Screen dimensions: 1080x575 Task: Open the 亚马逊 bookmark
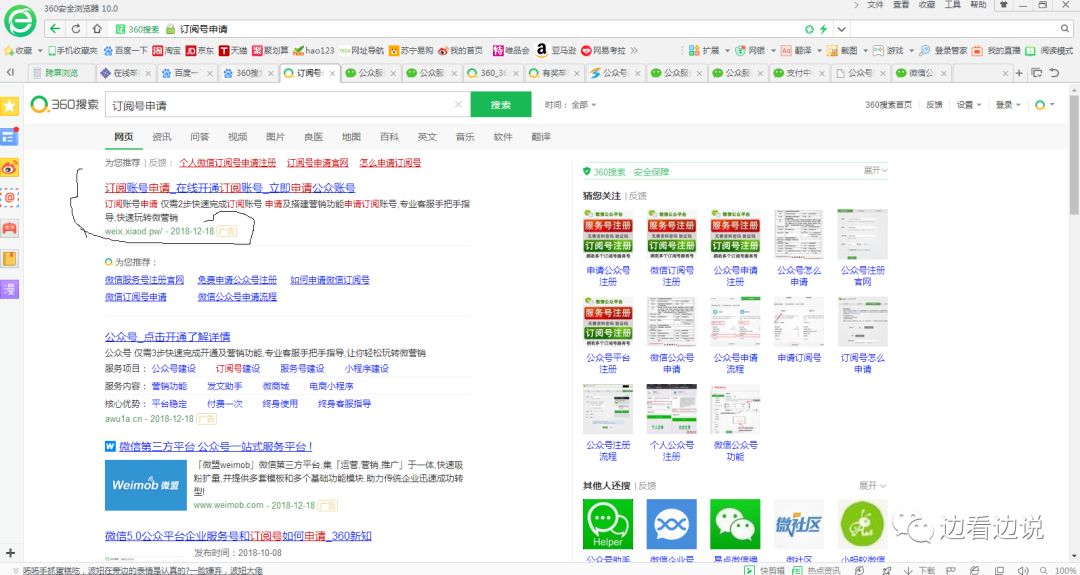[557, 50]
